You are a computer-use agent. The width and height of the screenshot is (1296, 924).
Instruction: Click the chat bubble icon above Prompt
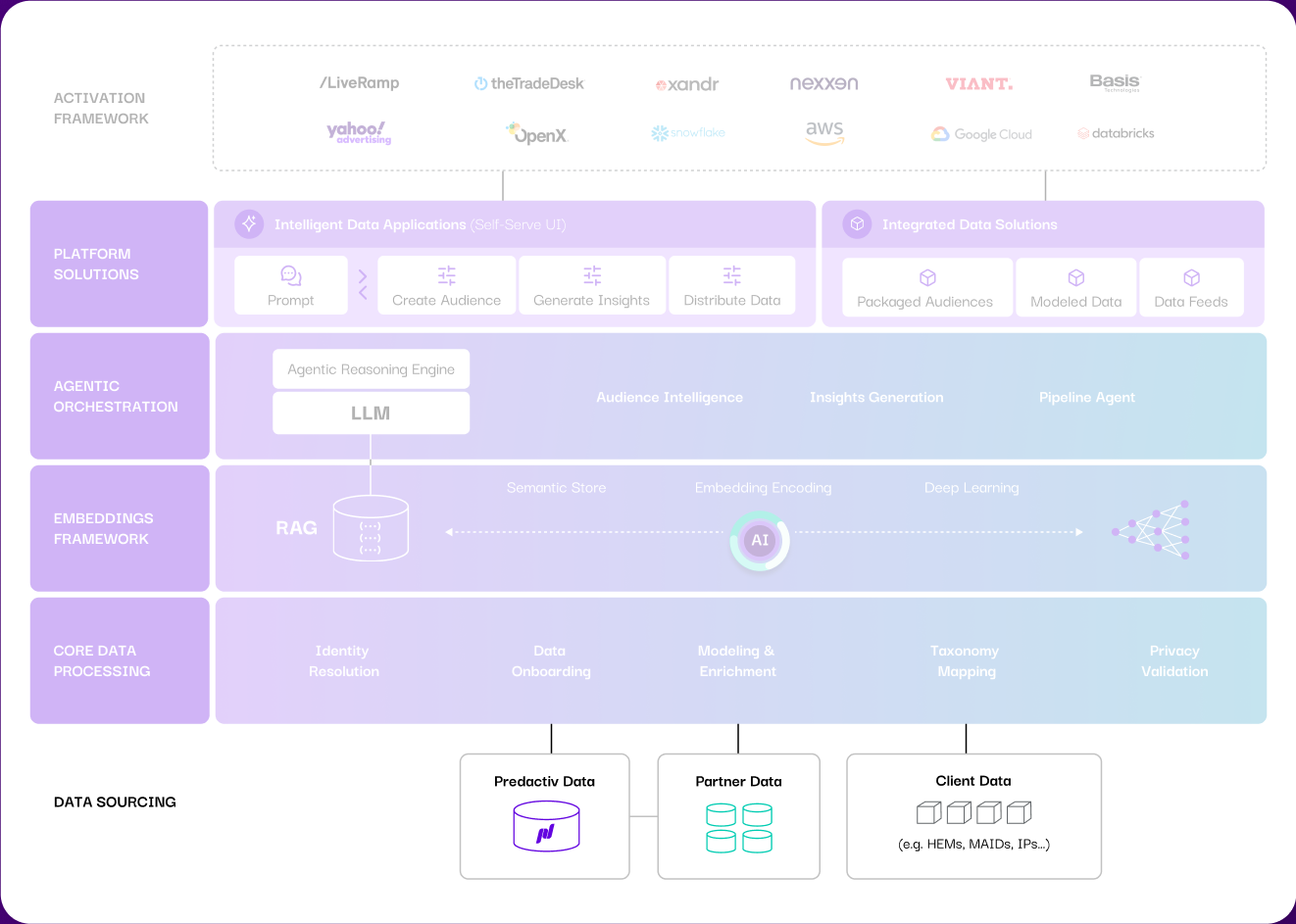pyautogui.click(x=291, y=275)
